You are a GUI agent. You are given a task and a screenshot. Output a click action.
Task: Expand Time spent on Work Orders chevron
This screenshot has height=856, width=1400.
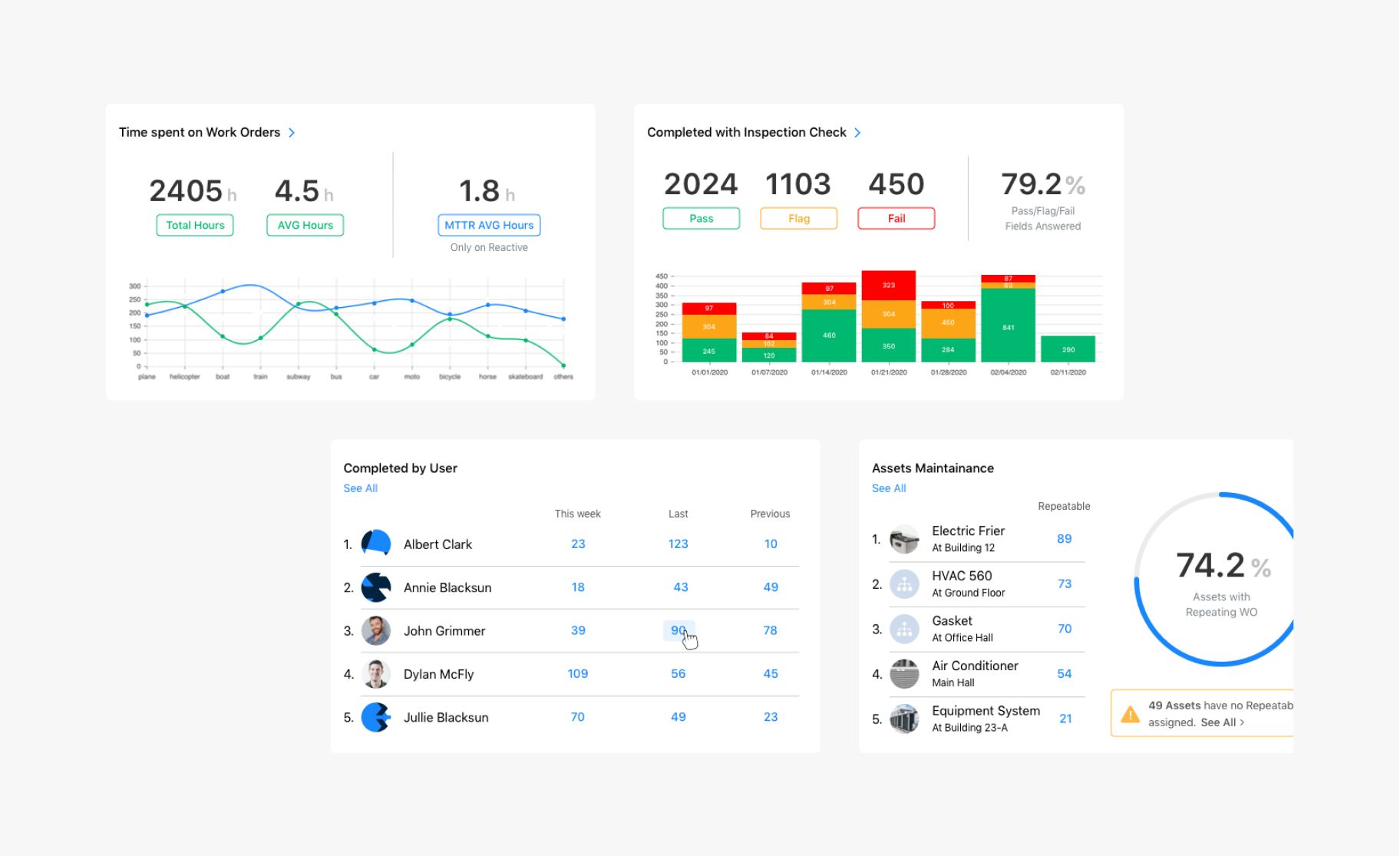pos(292,133)
